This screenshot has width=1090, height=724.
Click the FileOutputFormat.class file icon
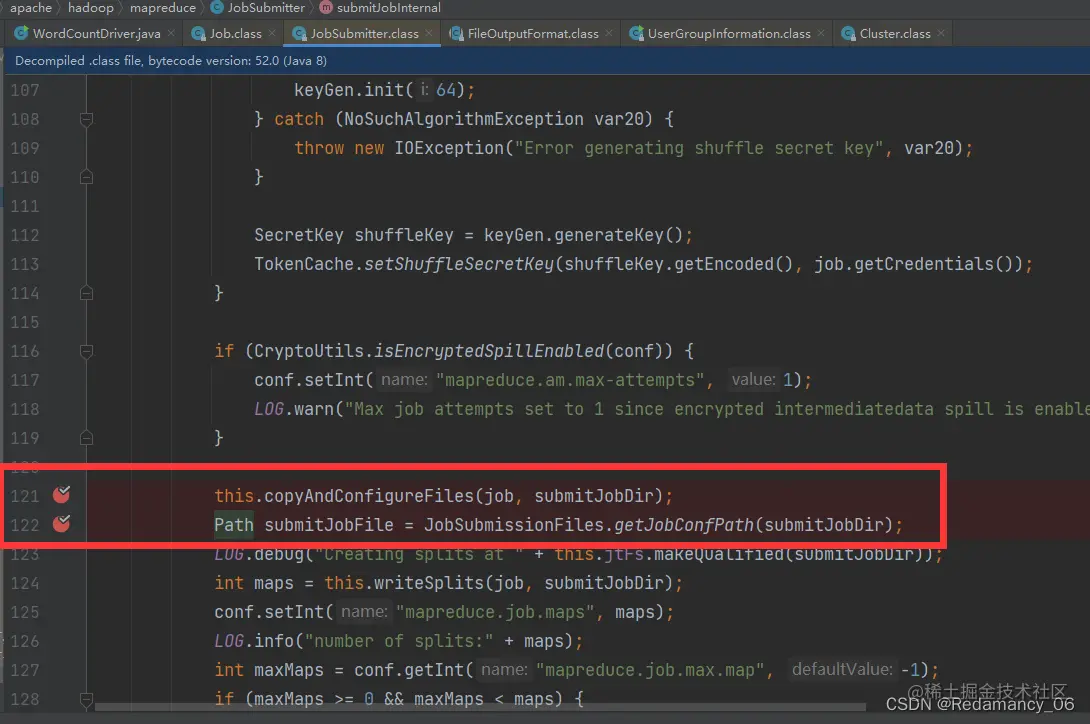(456, 33)
